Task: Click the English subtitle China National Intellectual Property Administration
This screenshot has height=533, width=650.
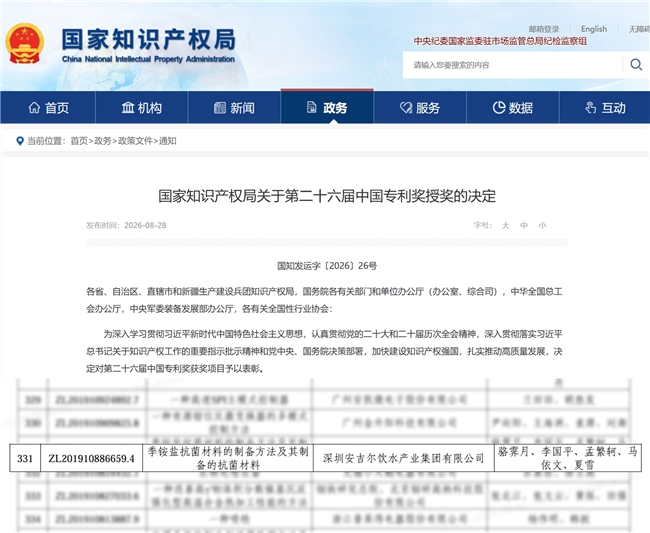Action: click(148, 59)
